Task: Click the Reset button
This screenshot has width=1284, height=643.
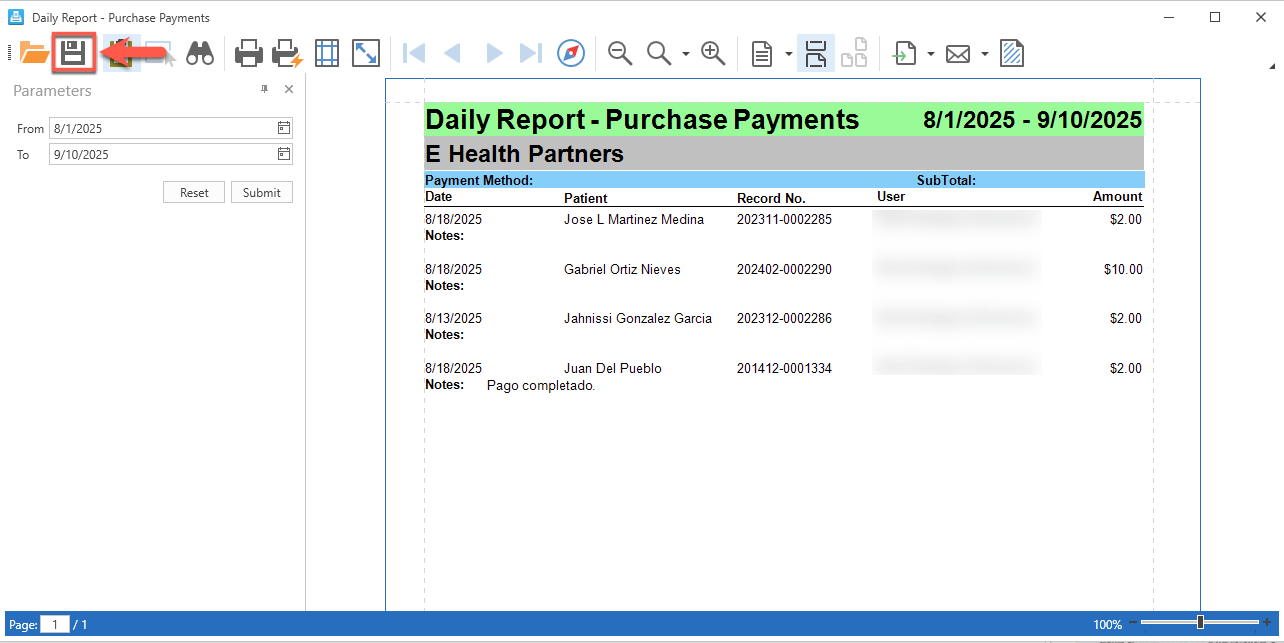Action: coord(194,192)
